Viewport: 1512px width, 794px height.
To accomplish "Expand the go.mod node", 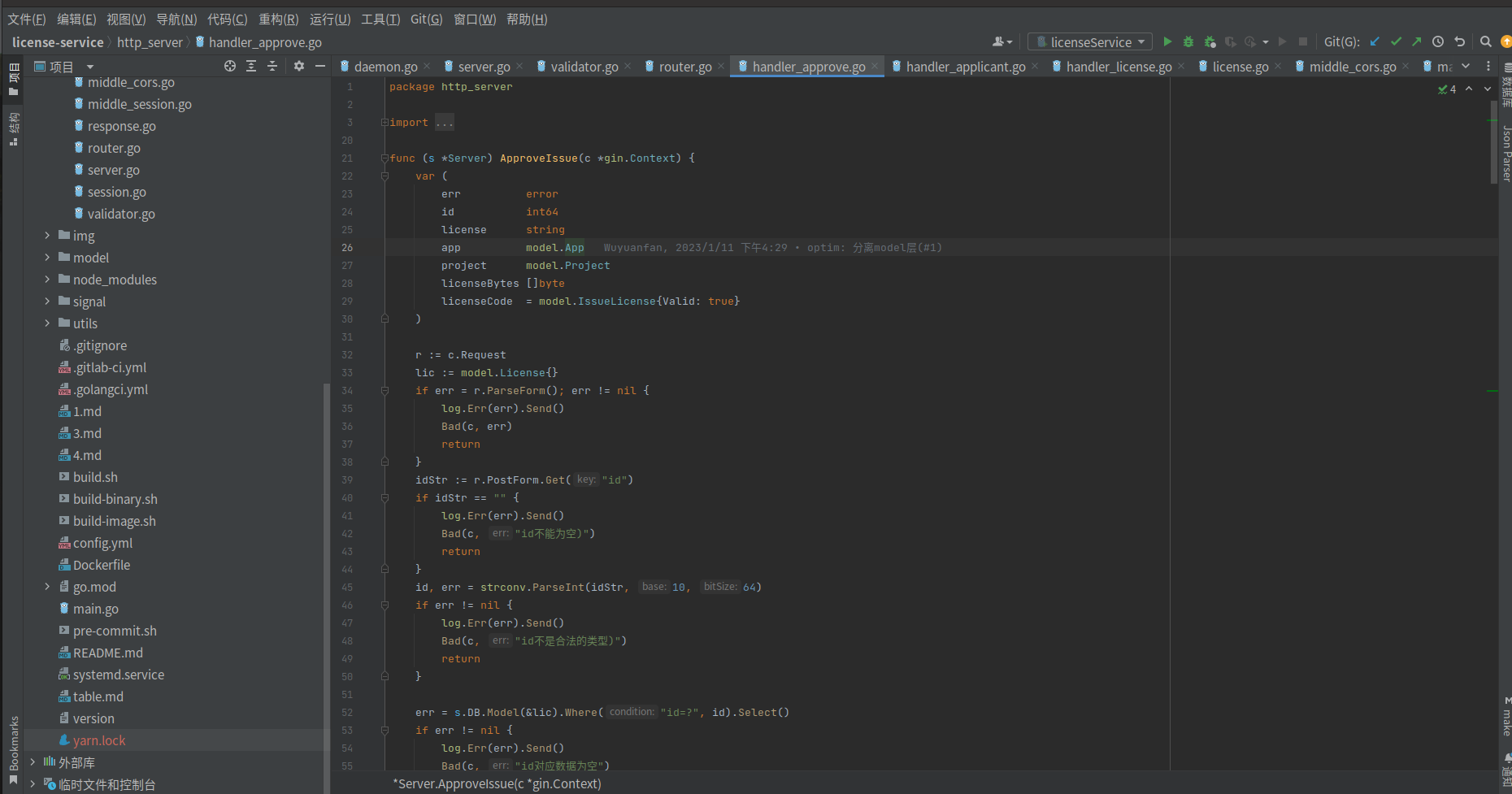I will tap(47, 586).
